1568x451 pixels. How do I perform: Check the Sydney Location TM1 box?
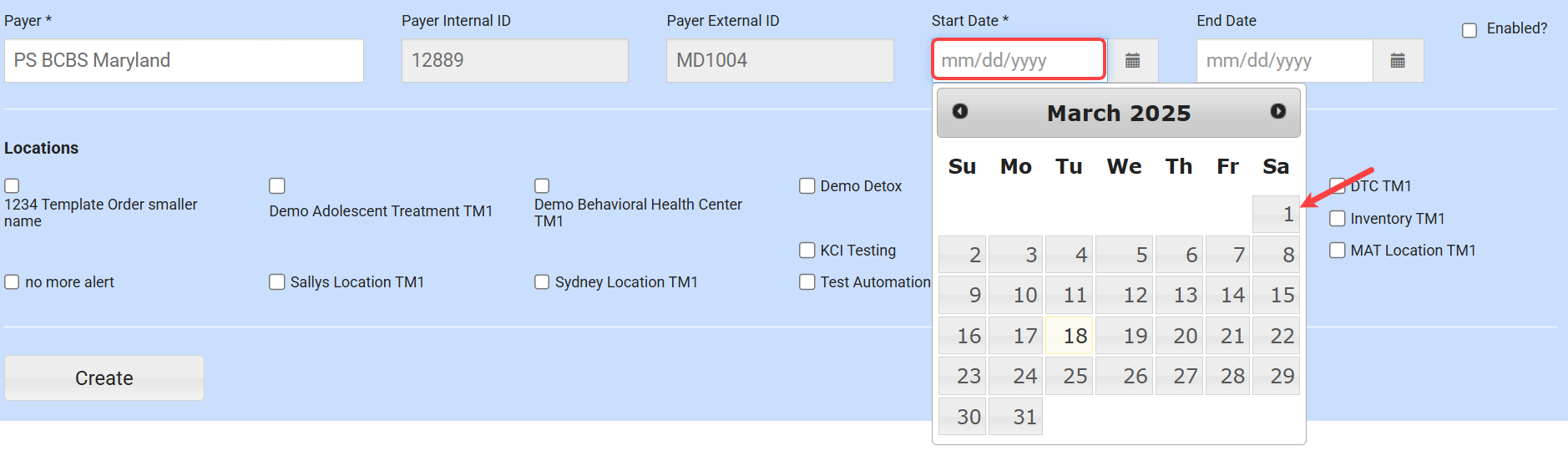542,282
